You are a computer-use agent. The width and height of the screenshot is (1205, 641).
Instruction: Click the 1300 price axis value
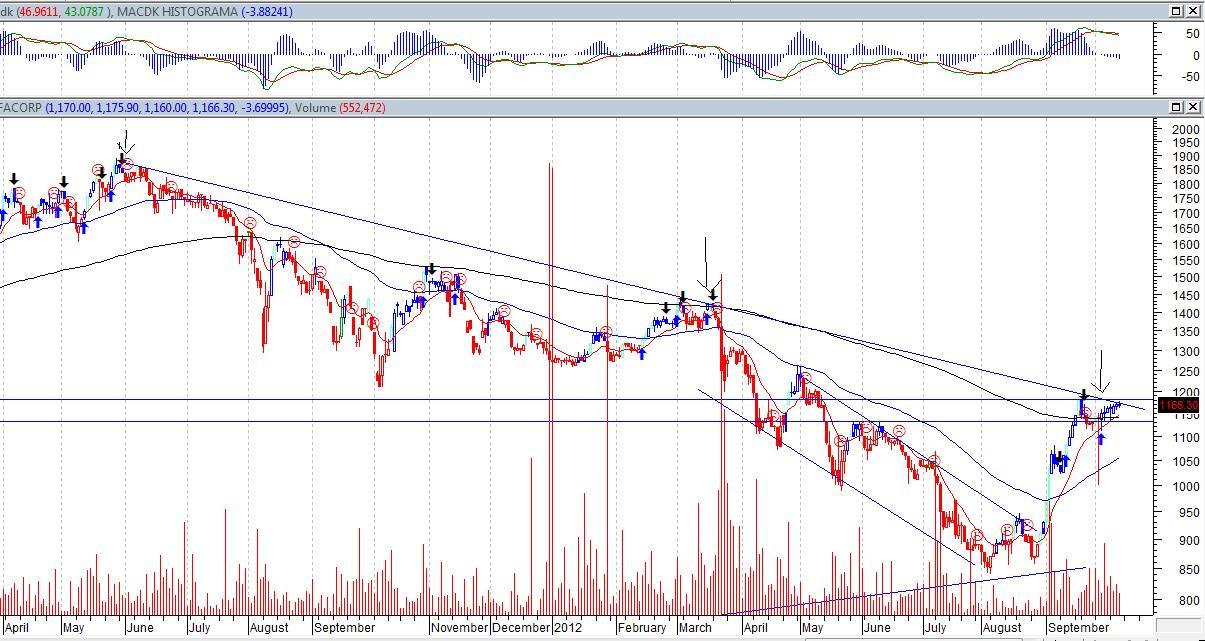[x=1185, y=352]
